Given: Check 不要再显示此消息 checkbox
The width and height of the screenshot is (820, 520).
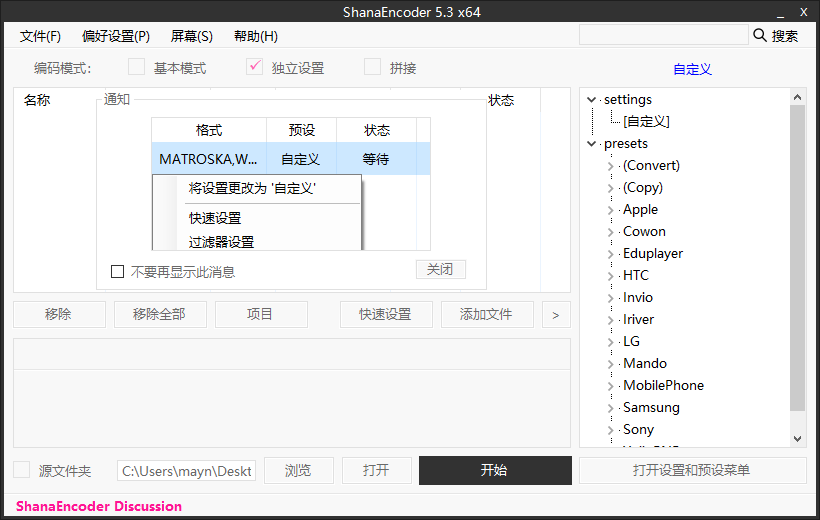Looking at the screenshot, I should pos(118,272).
